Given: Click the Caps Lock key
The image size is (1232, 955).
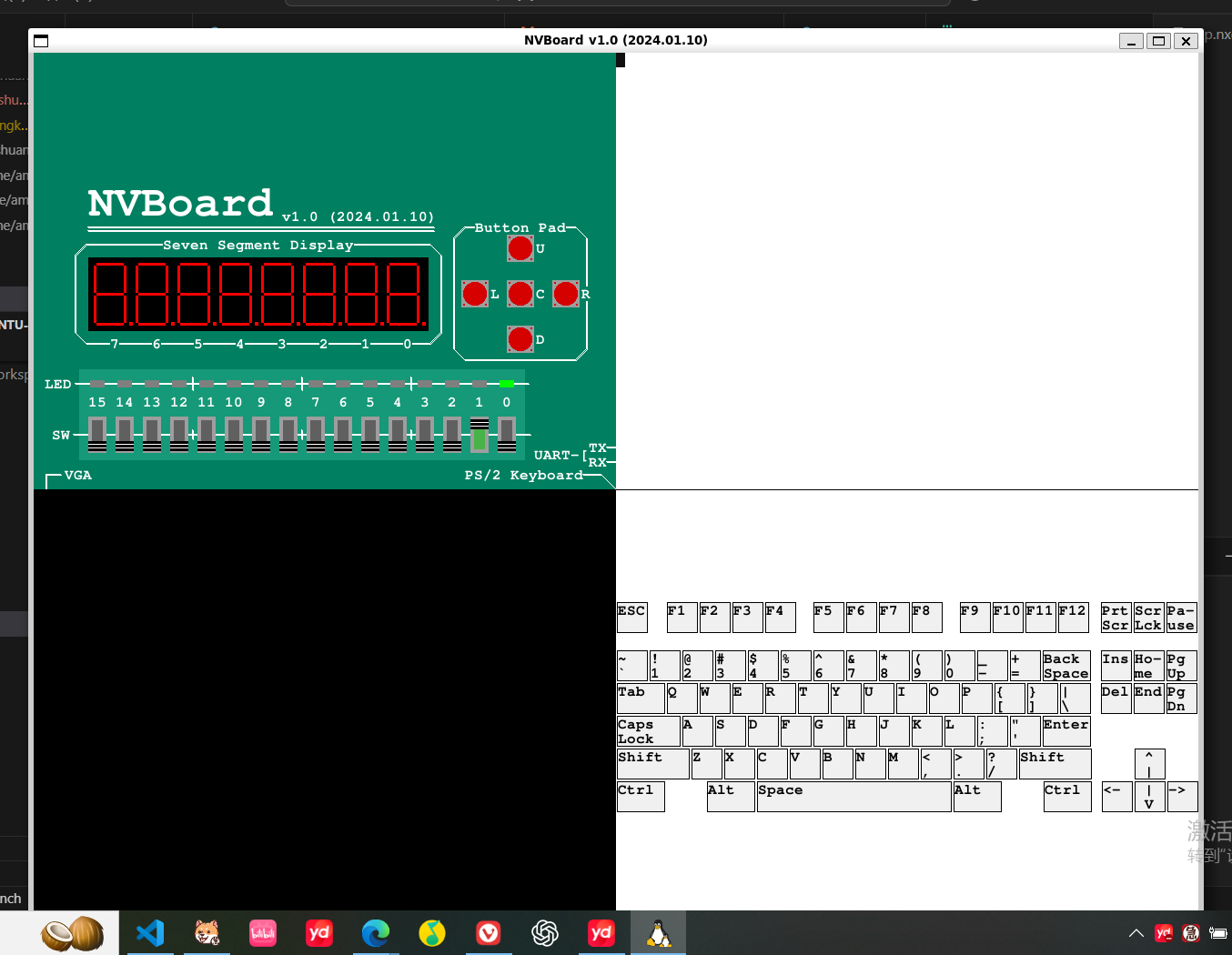Looking at the screenshot, I should point(649,731).
